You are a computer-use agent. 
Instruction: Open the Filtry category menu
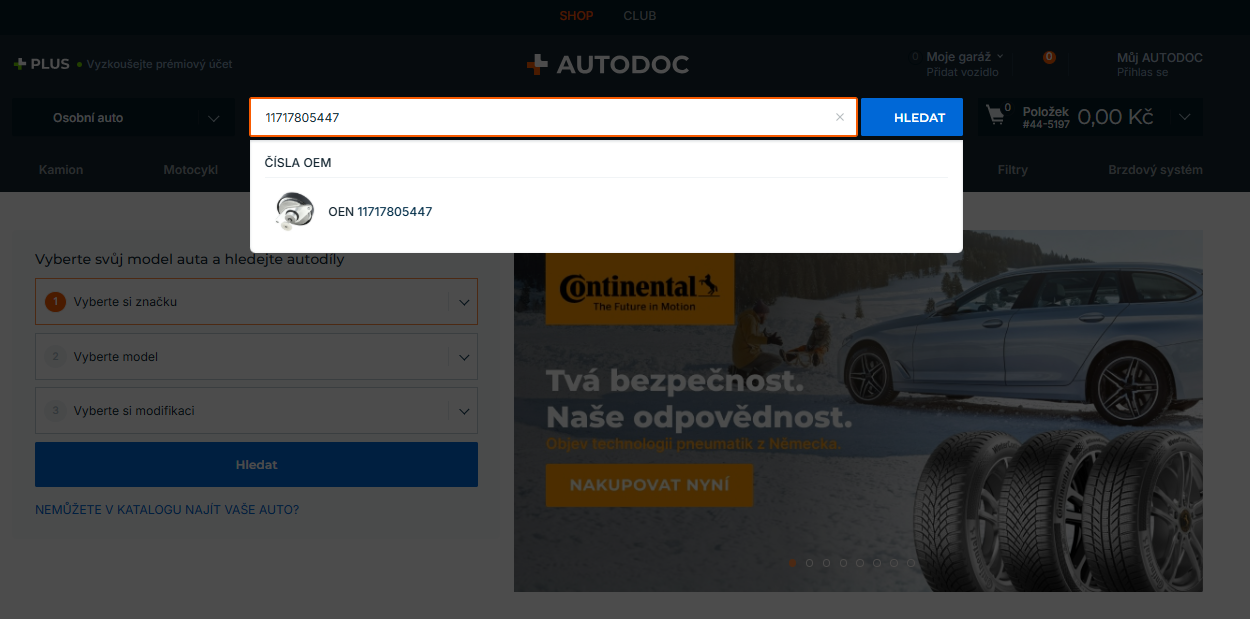1012,170
